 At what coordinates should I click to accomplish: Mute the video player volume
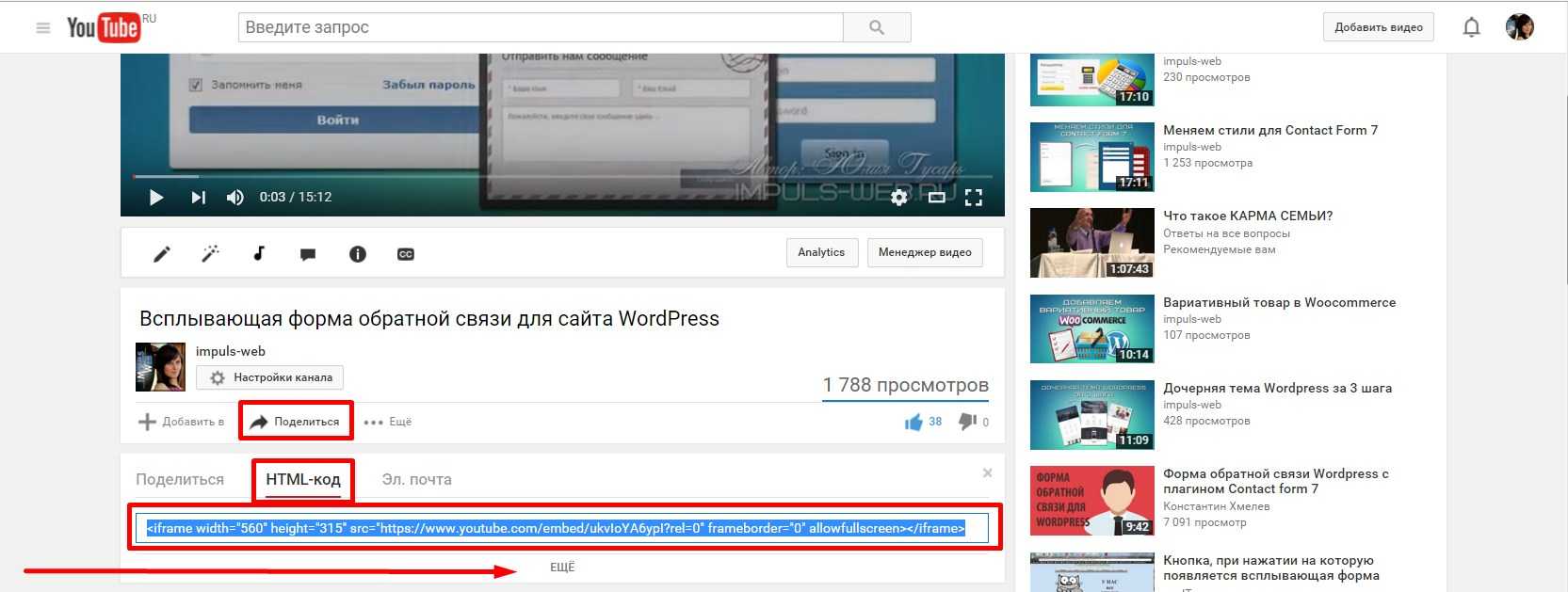pos(235,198)
